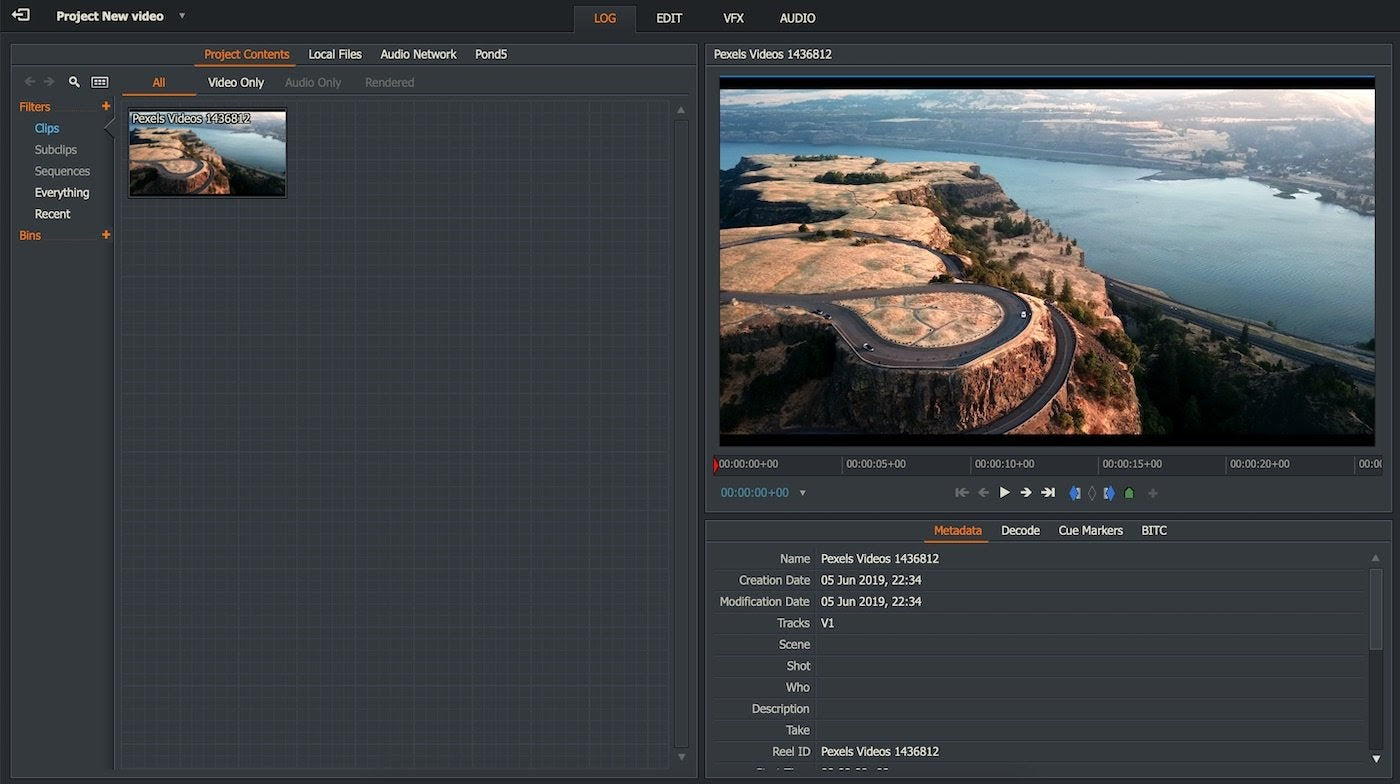Jump to the end of the clip
Image resolution: width=1400 pixels, height=784 pixels.
1048,492
